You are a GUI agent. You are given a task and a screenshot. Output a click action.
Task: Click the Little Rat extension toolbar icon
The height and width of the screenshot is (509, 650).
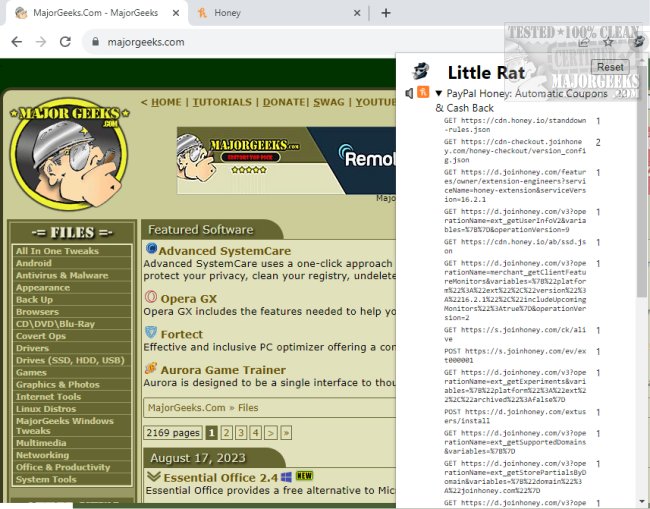click(639, 42)
